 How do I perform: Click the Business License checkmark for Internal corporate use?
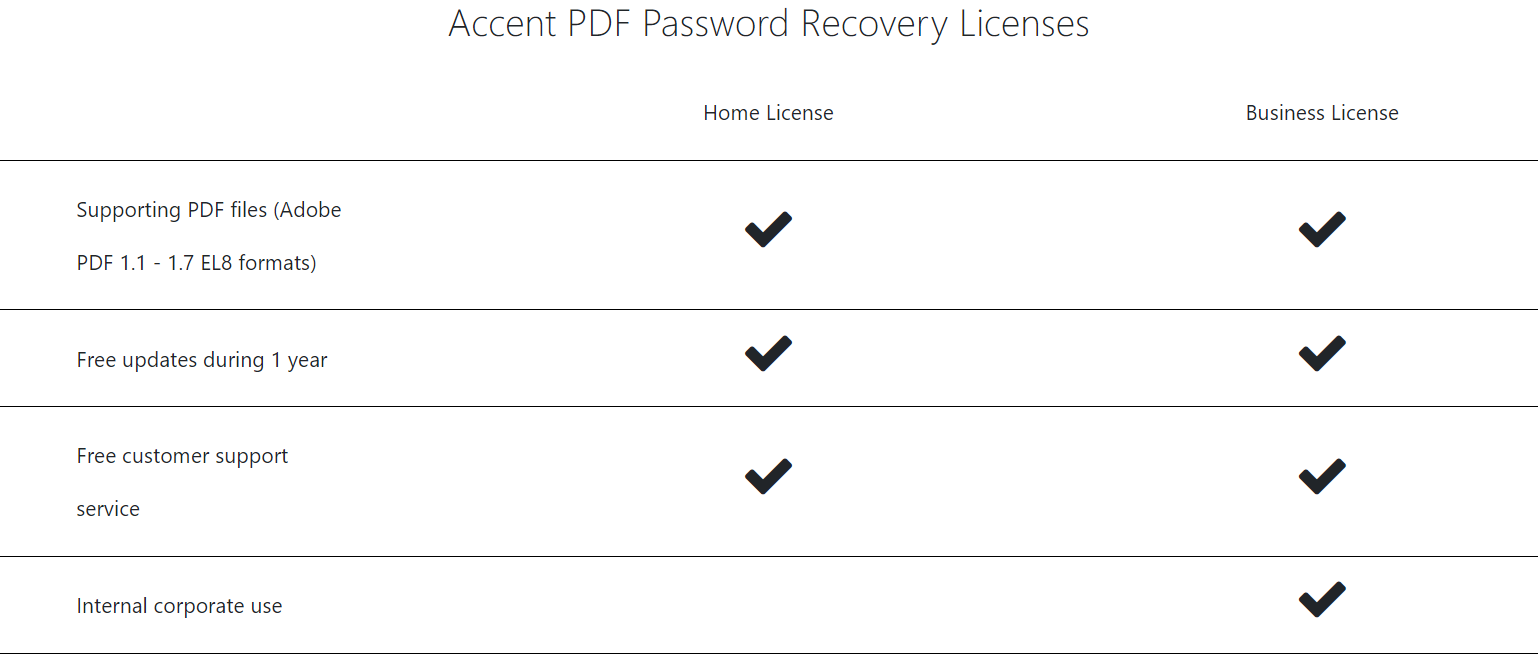[x=1321, y=600]
